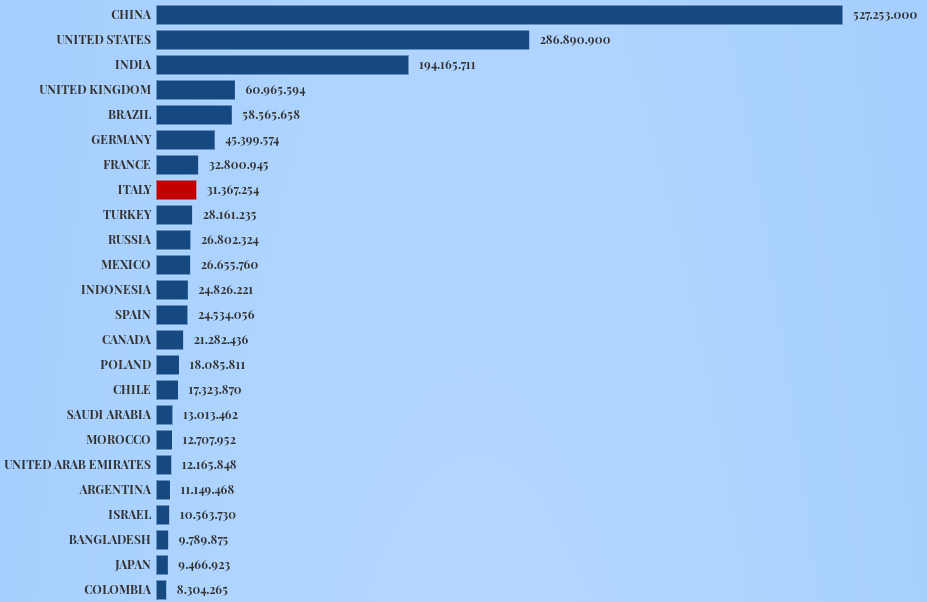The height and width of the screenshot is (602, 927).
Task: Click the Germany bar
Action: click(185, 140)
